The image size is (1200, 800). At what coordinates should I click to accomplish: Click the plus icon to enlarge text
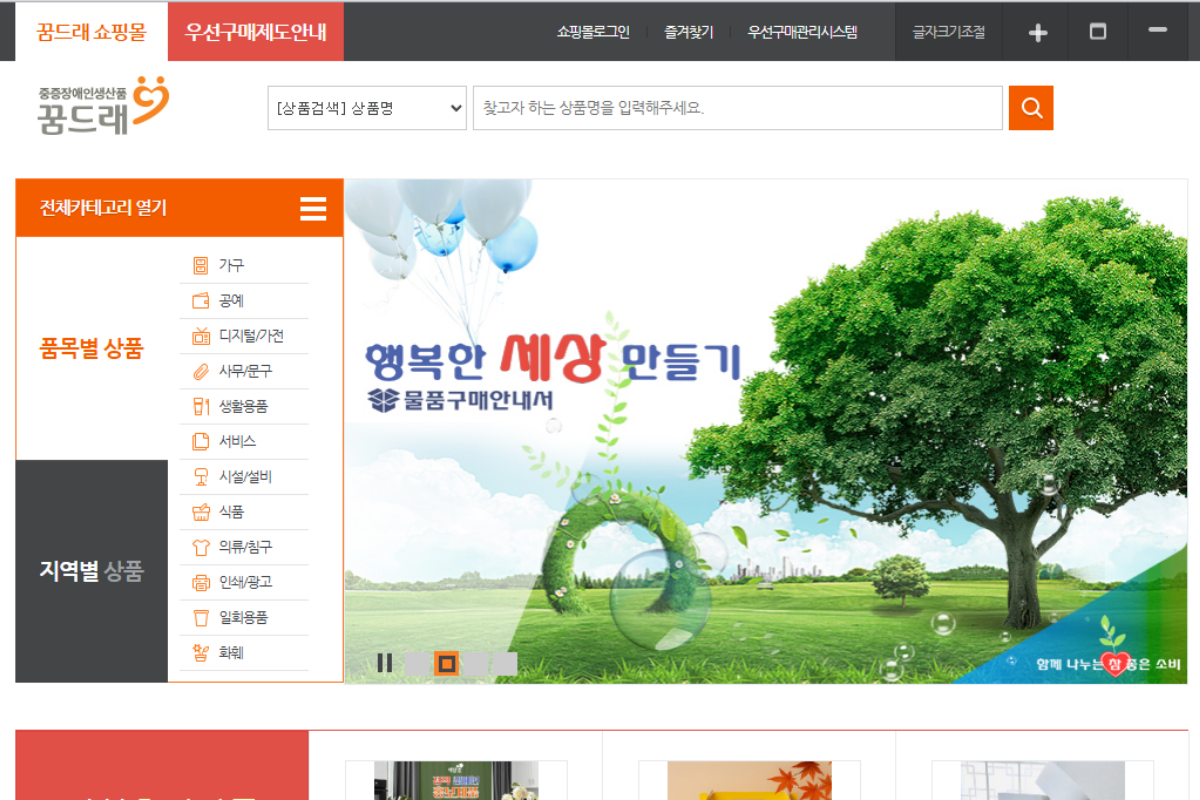point(1038,32)
